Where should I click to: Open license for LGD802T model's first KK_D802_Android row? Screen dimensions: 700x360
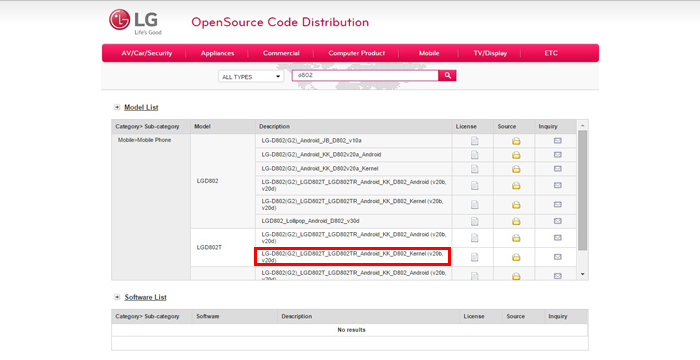474,238
